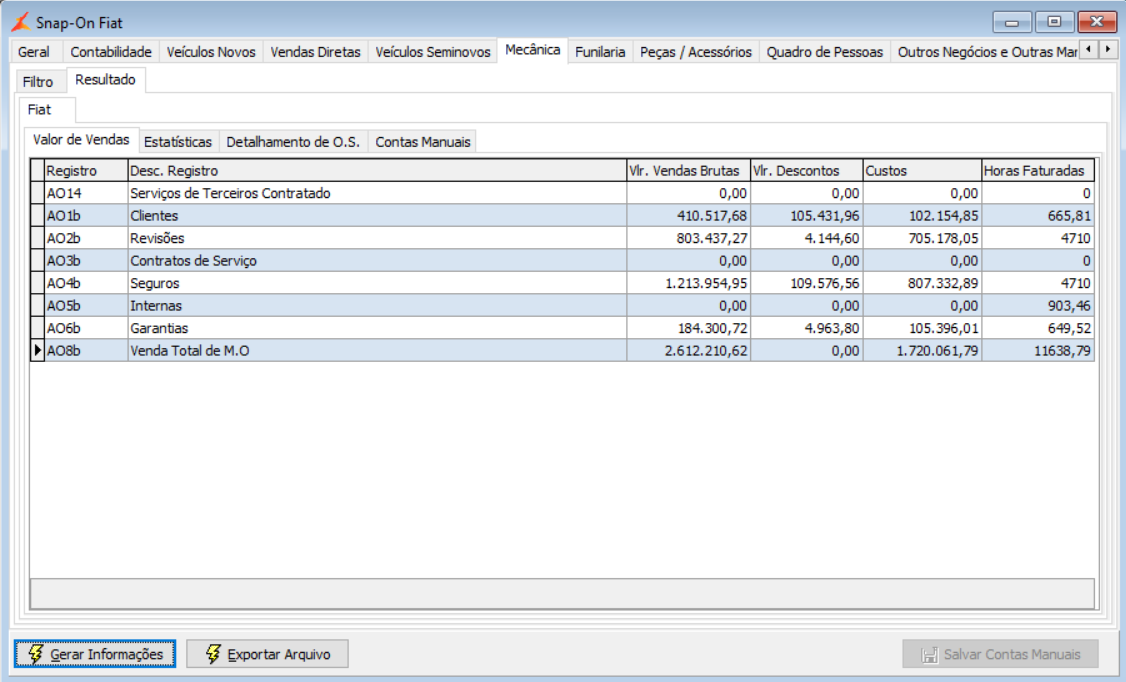The width and height of the screenshot is (1126, 682).
Task: Click the tab strip's right scroll arrow
Action: pyautogui.click(x=1108, y=49)
